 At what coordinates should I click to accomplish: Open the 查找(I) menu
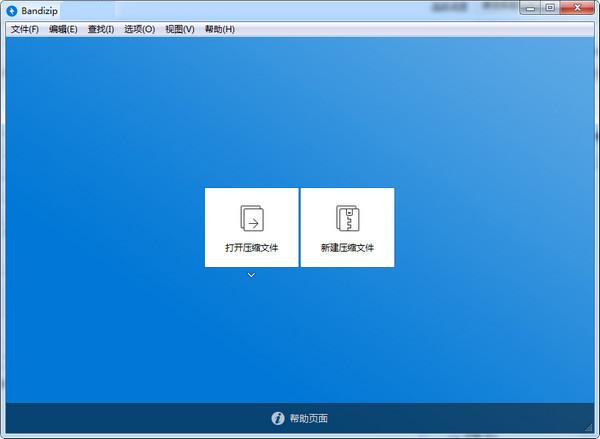coord(101,29)
